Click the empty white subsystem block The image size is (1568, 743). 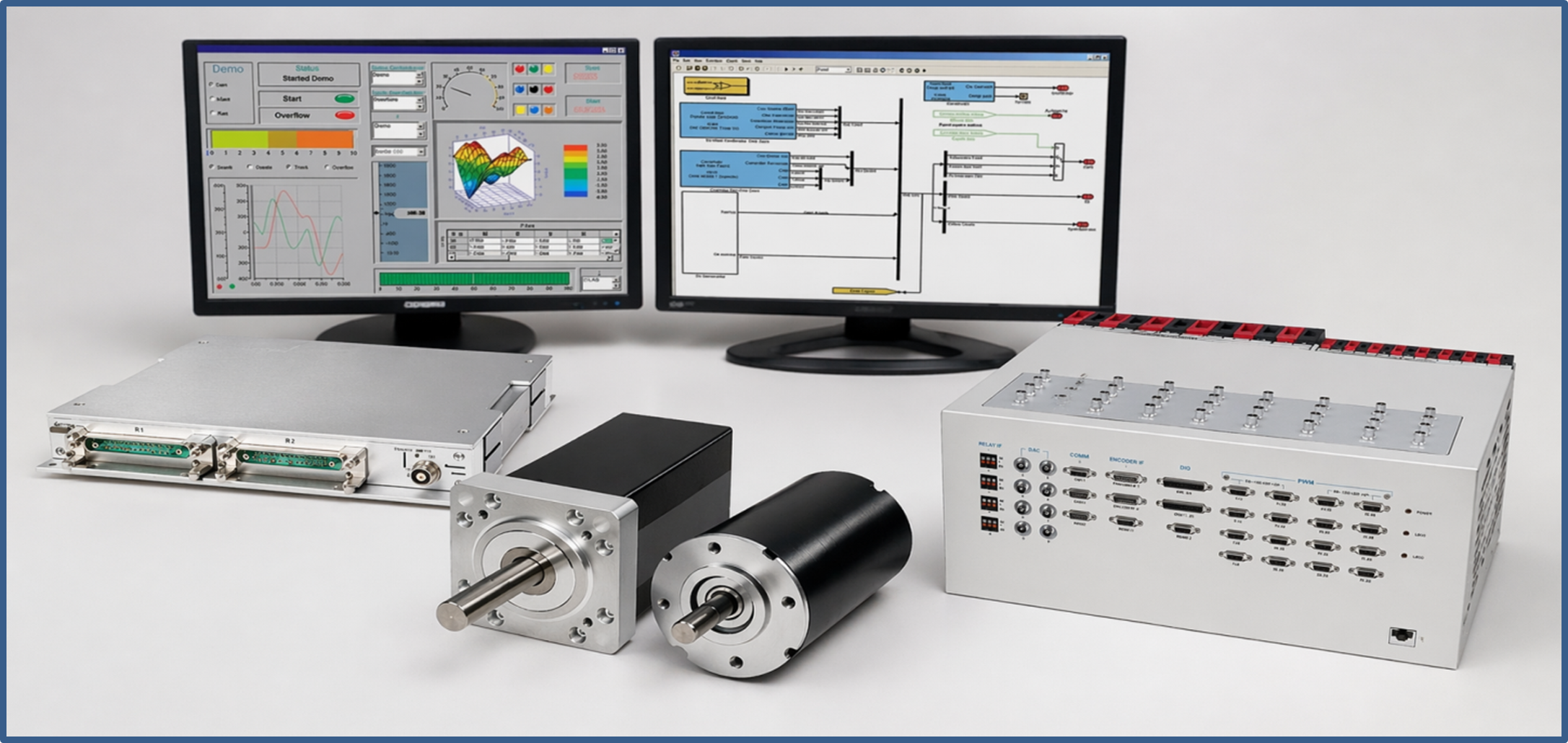click(709, 232)
